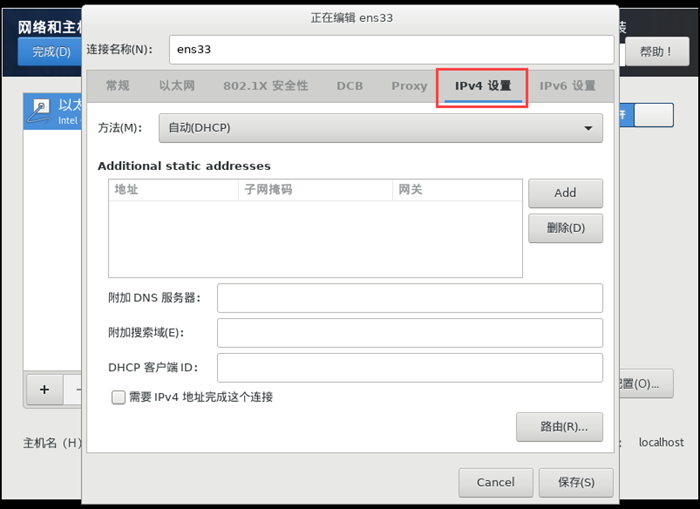700x509 pixels.
Task: Toggle the network connection on/off switch
Action: [652, 114]
